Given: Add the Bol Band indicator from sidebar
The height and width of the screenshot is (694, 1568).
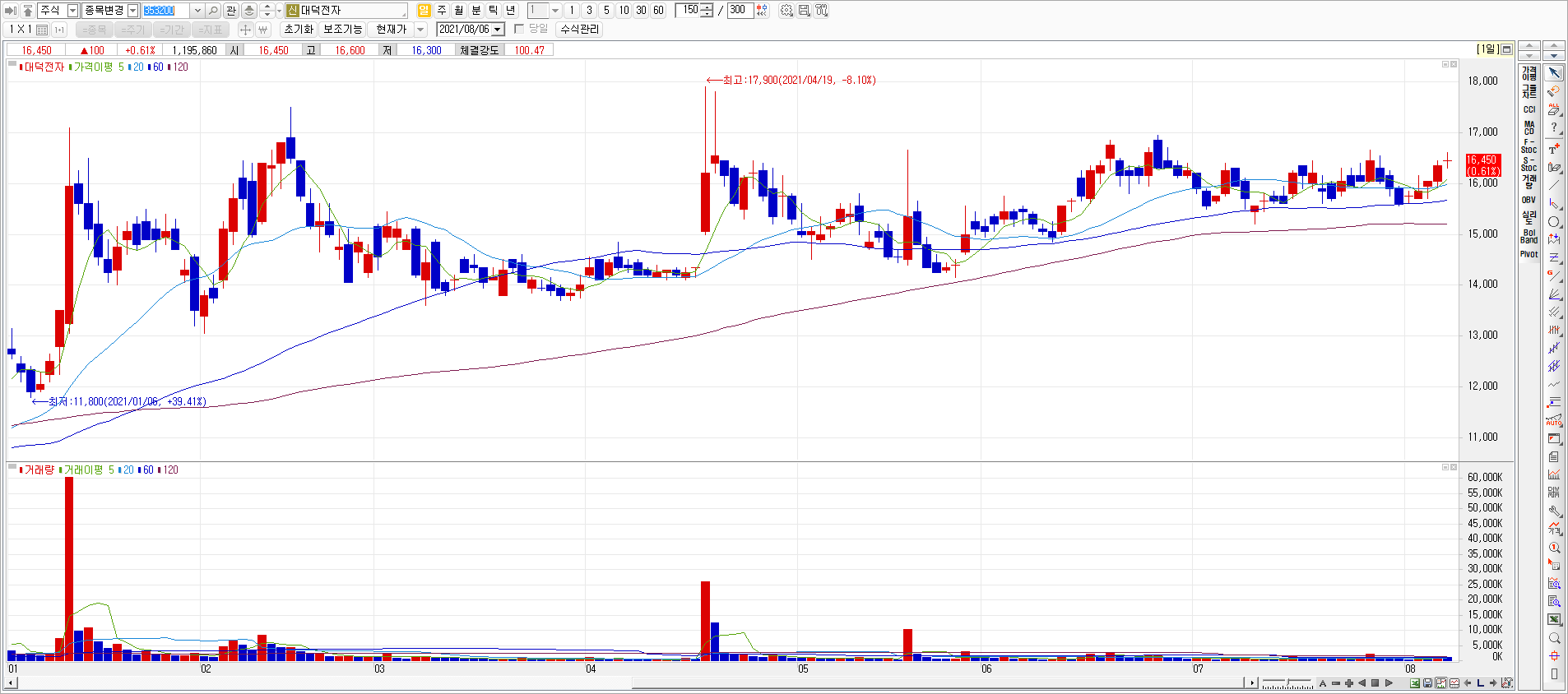Looking at the screenshot, I should tap(1529, 236).
